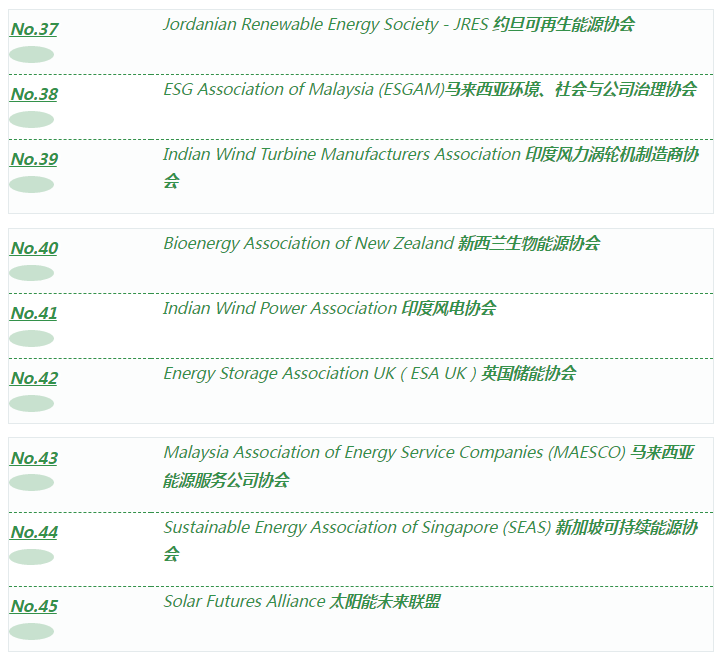Viewport: 723px width, 663px height.
Task: Open the No.42 ranking link
Action: pos(34,378)
